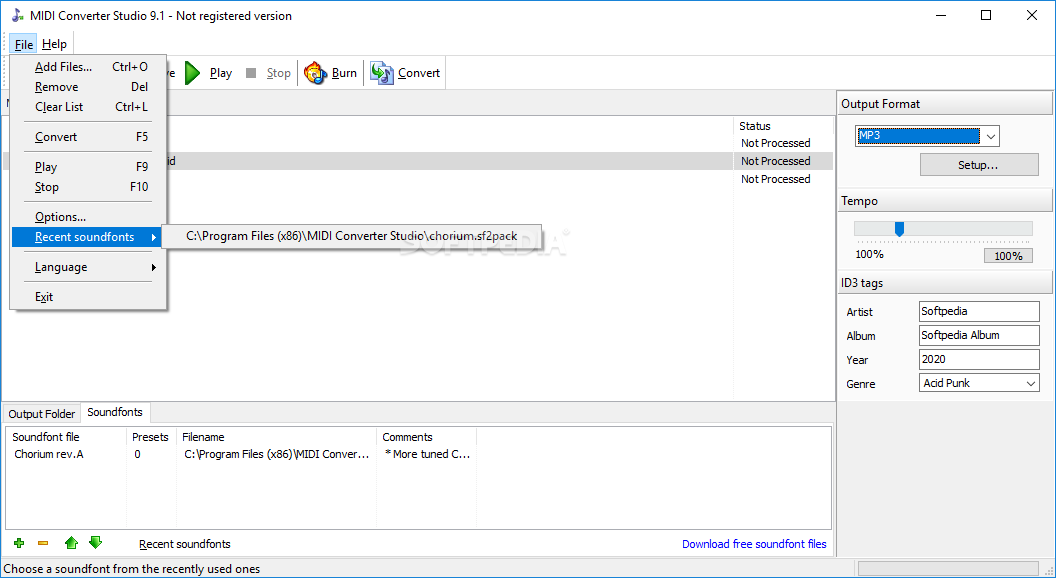This screenshot has width=1056, height=578.
Task: Click the Output Format panel header
Action: click(945, 104)
